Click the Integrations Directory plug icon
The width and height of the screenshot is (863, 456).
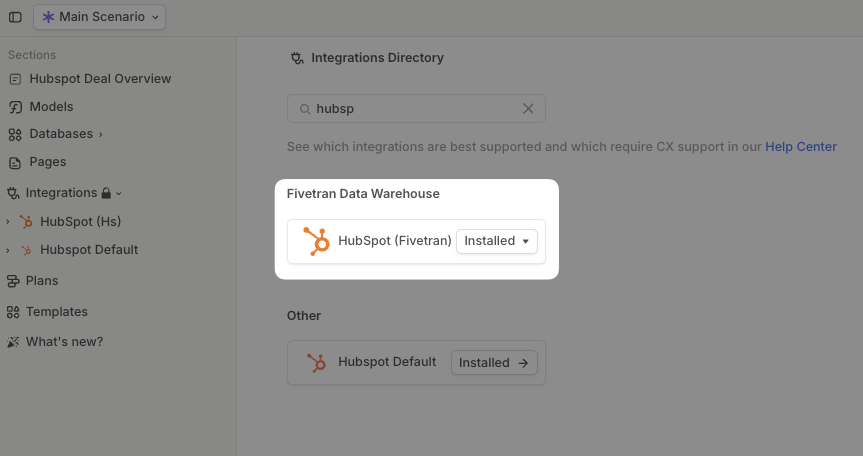point(297,58)
